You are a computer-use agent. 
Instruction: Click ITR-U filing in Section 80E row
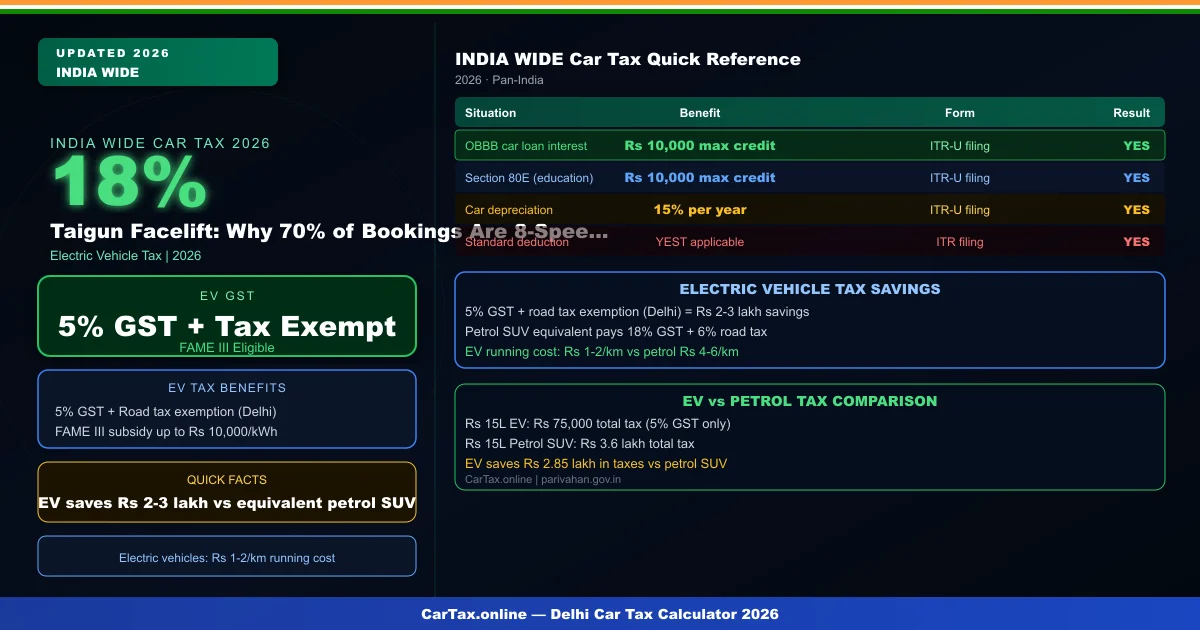[x=960, y=178]
